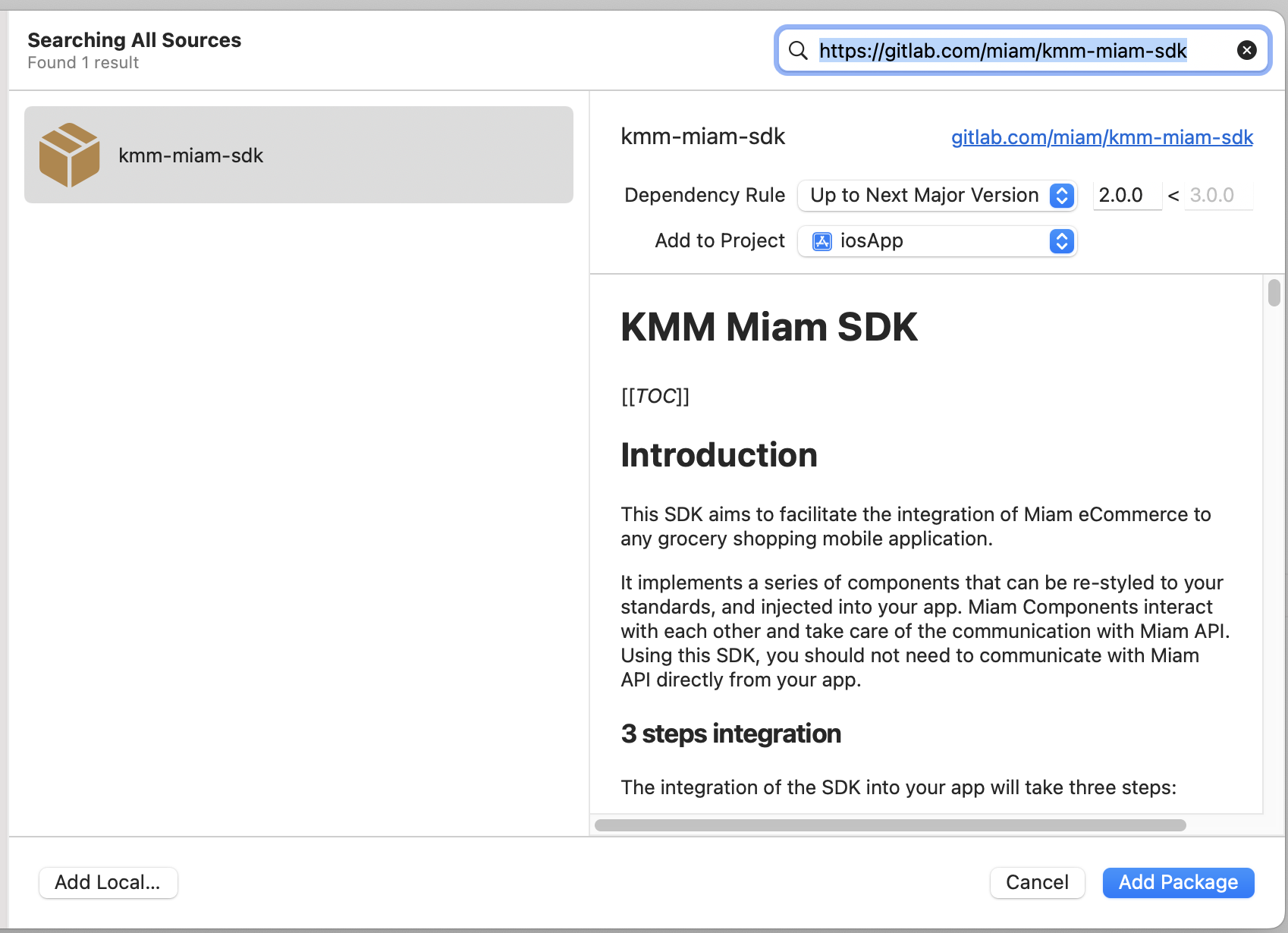This screenshot has width=1288, height=933.
Task: Click the iosApp application icon in Add to Project
Action: click(x=821, y=241)
